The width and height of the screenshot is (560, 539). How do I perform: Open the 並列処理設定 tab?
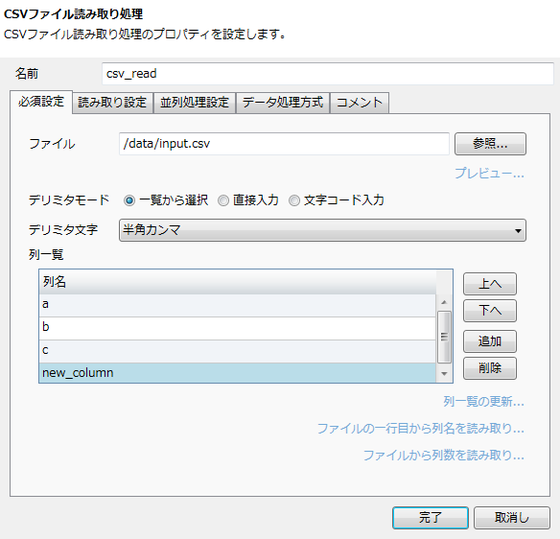point(194,103)
